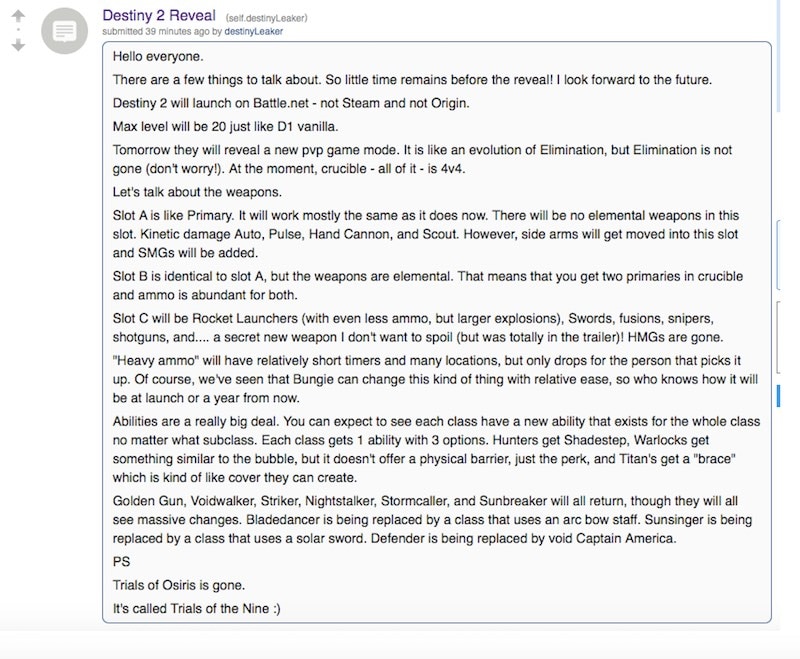Upvote the Destiny 2 Reveal post

(x=17, y=14)
